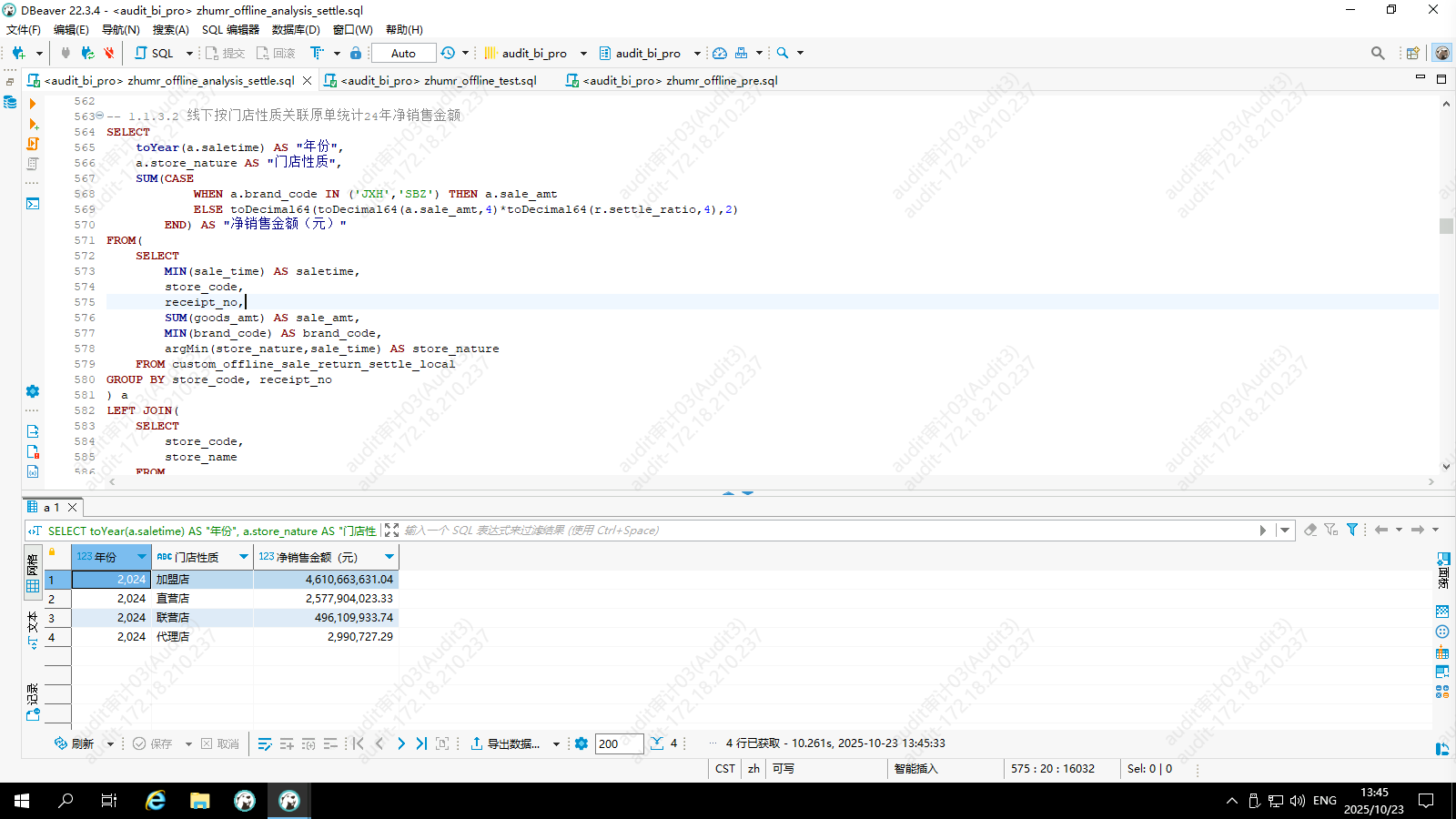The width and height of the screenshot is (1456, 819).
Task: Click the disconnect red plug icon
Action: pos(109,53)
